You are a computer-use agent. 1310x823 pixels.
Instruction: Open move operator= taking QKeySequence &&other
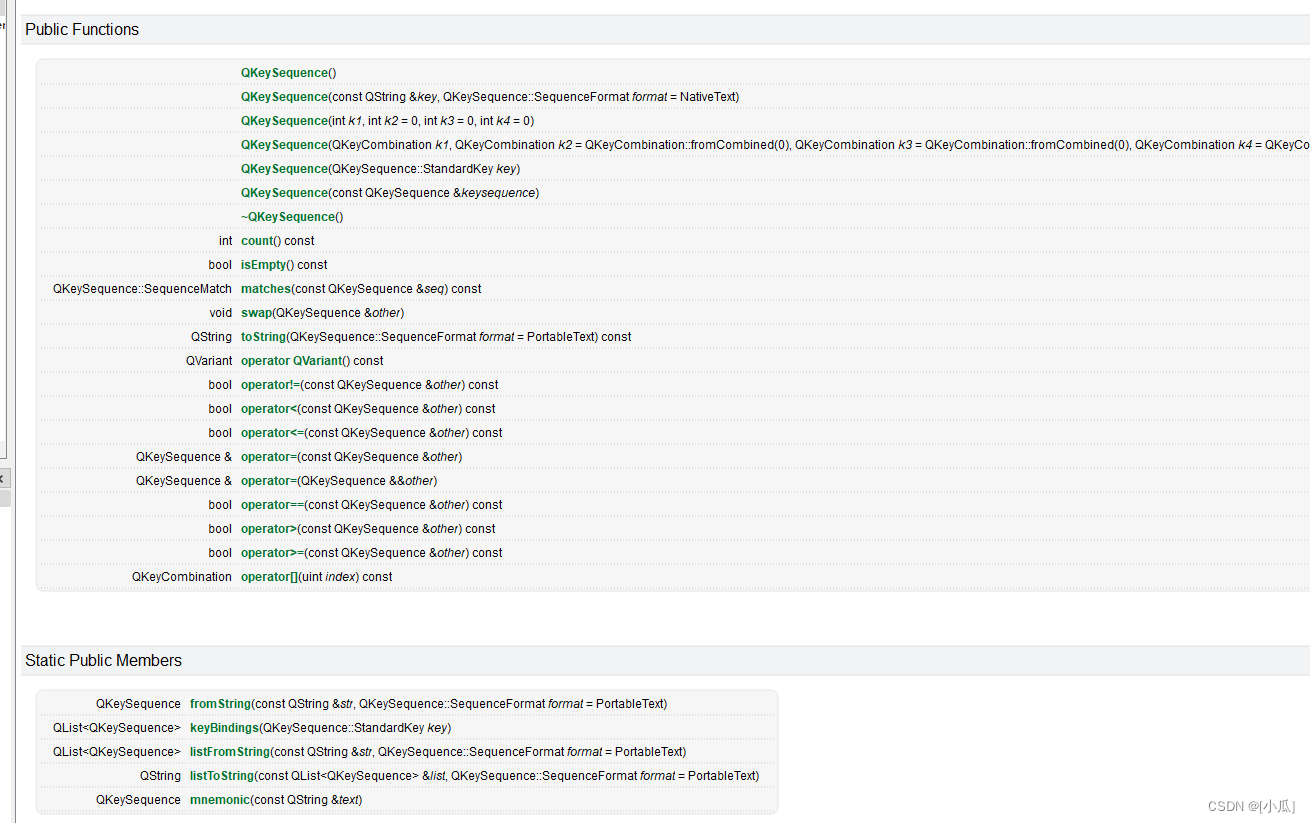tap(269, 481)
